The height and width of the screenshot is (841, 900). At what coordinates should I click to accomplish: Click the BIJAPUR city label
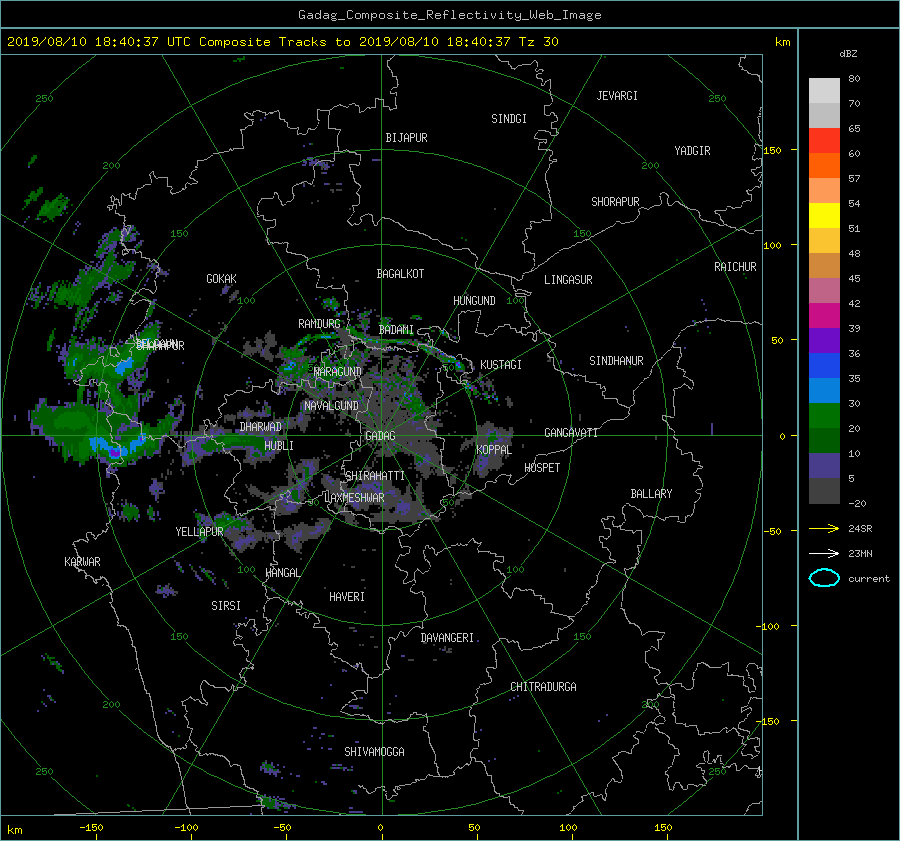[406, 138]
